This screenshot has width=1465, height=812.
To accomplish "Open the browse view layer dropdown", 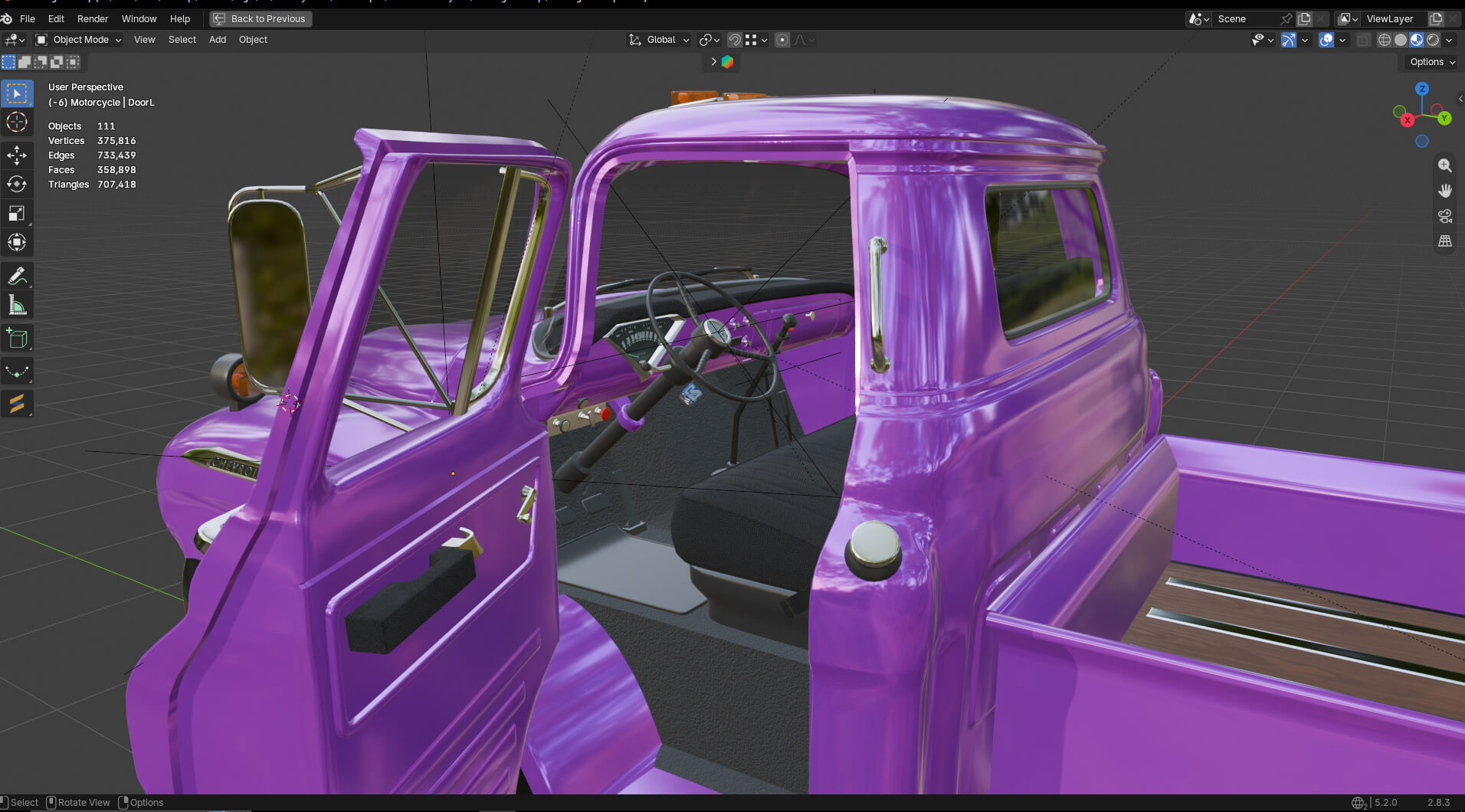I will click(1348, 18).
